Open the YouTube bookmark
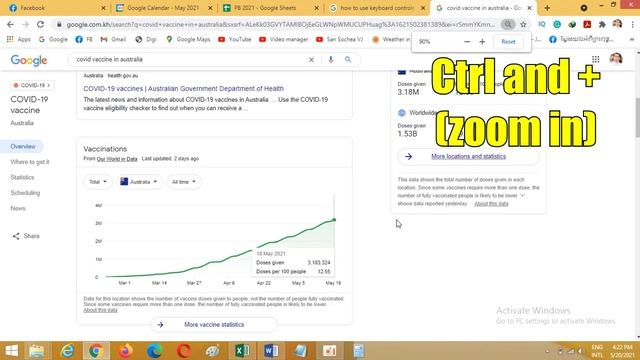 (235, 39)
